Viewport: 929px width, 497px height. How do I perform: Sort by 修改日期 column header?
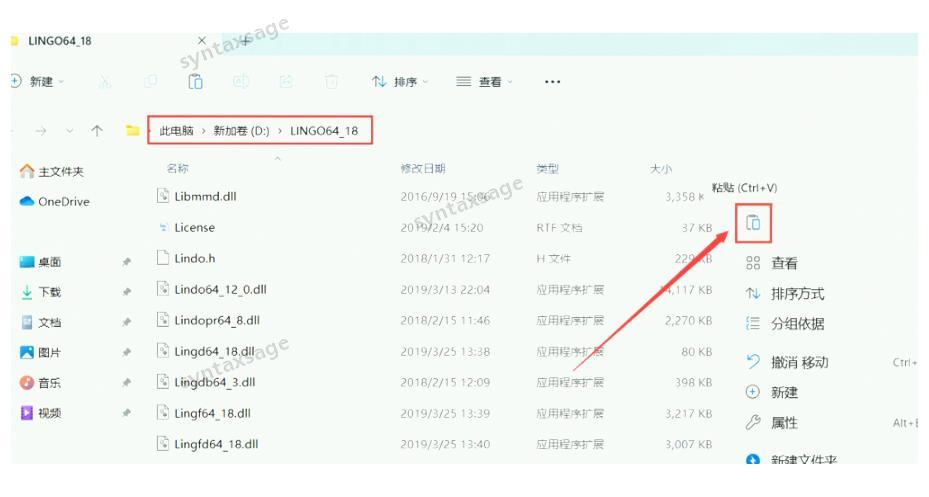(x=423, y=168)
